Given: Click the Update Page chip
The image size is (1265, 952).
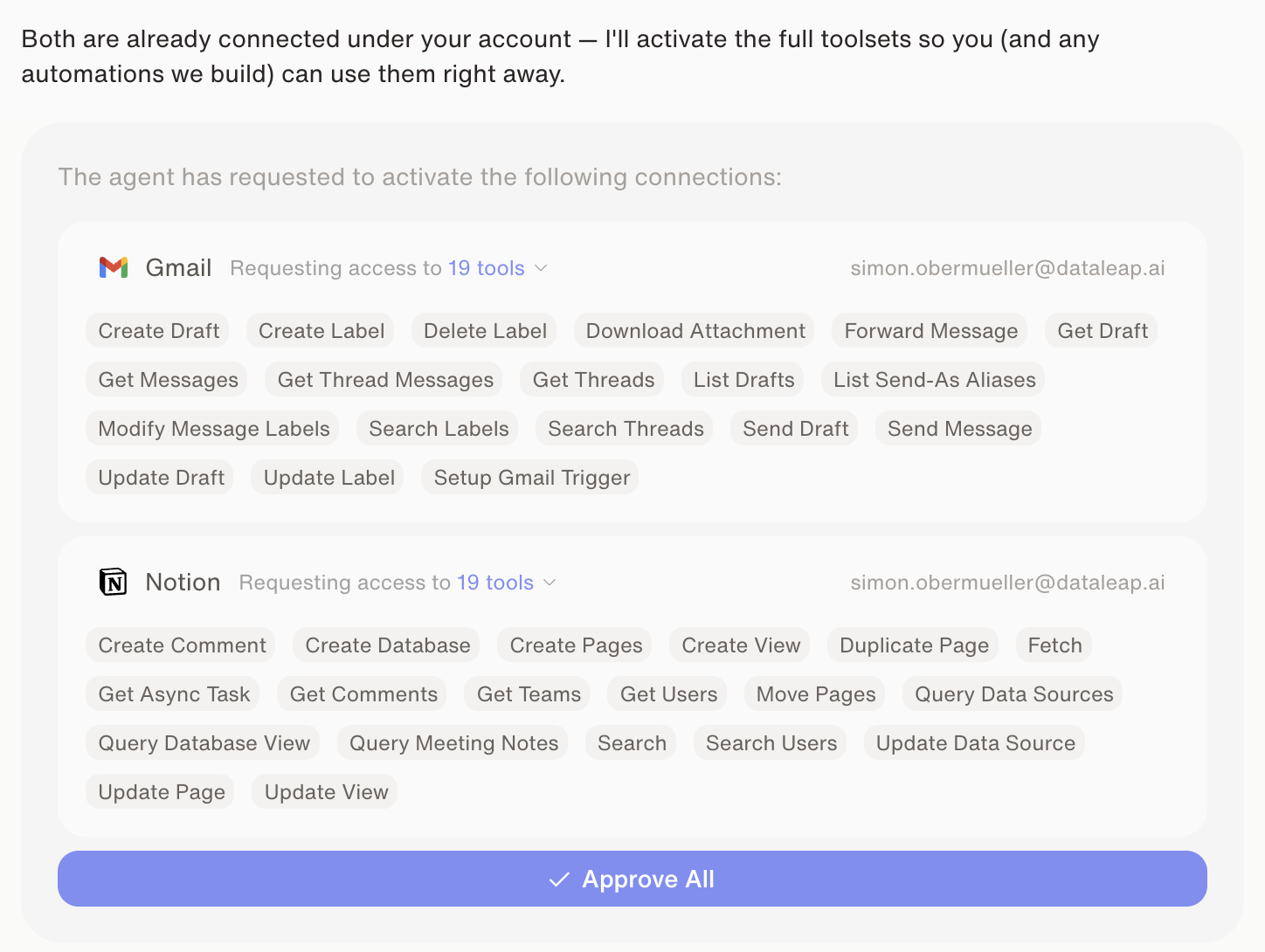Looking at the screenshot, I should tap(161, 792).
